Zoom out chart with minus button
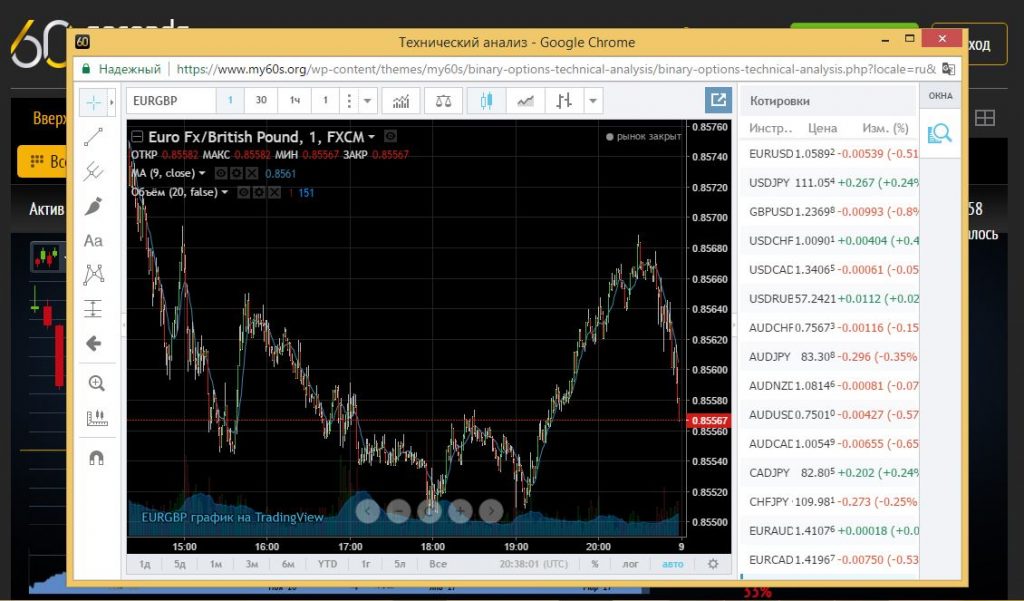This screenshot has height=601, width=1024. [x=398, y=511]
